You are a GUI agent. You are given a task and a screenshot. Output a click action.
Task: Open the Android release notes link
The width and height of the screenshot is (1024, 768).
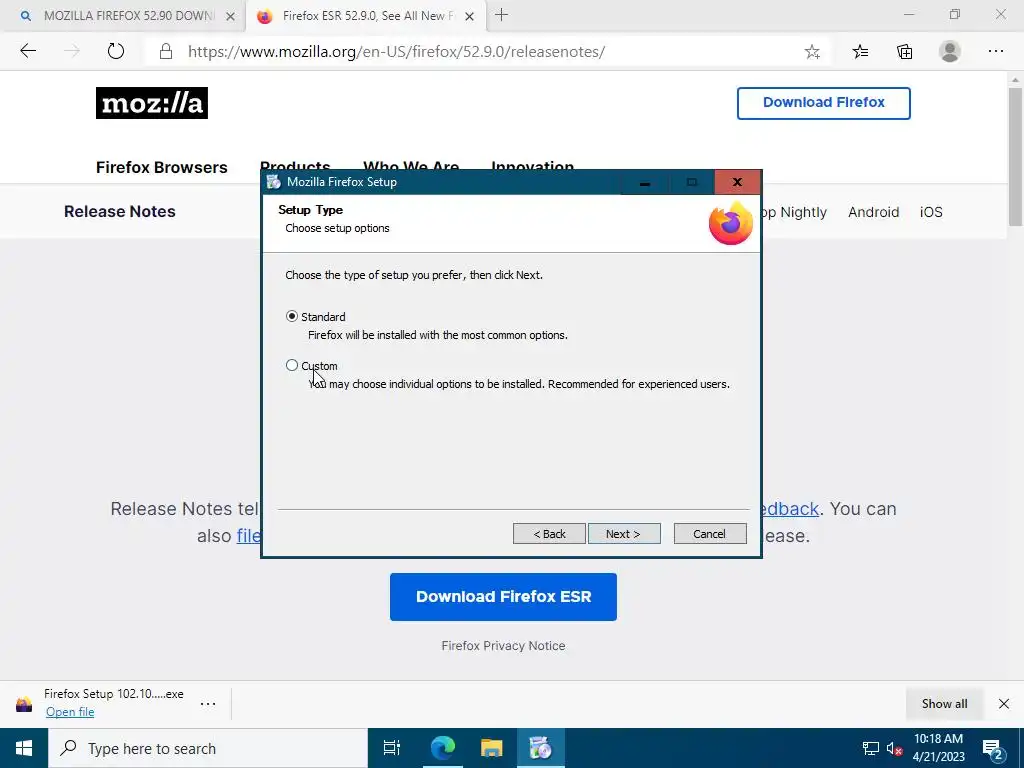pos(873,212)
